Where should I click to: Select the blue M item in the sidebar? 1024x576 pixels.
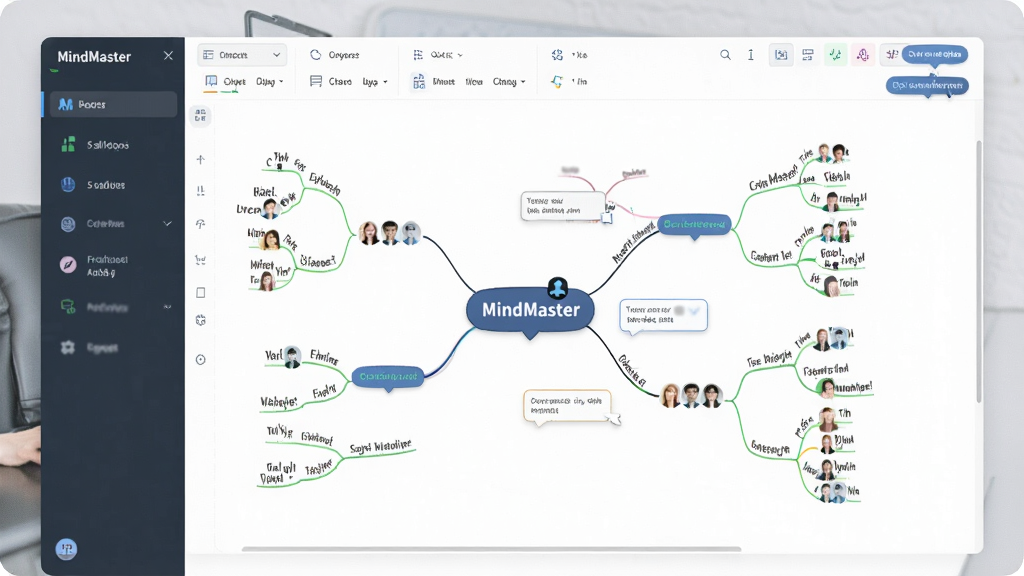point(112,104)
